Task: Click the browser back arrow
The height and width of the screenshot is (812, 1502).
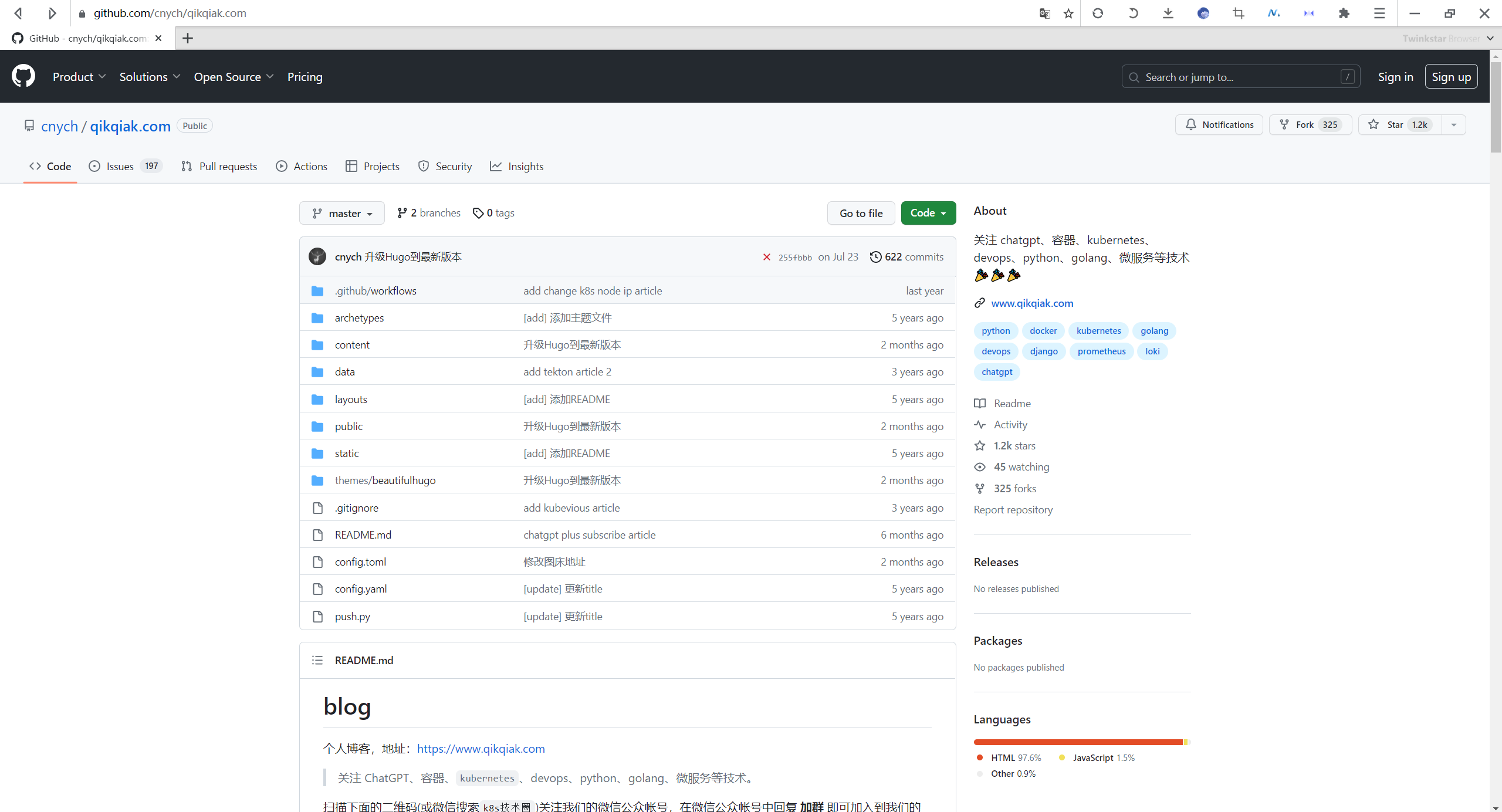Action: click(18, 13)
